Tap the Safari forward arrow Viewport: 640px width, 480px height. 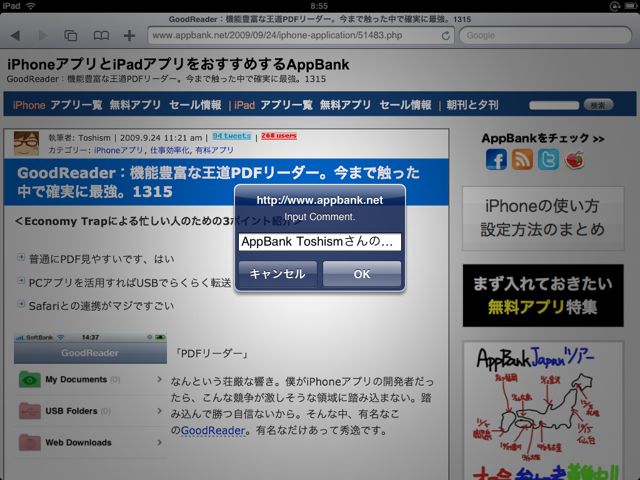point(42,36)
